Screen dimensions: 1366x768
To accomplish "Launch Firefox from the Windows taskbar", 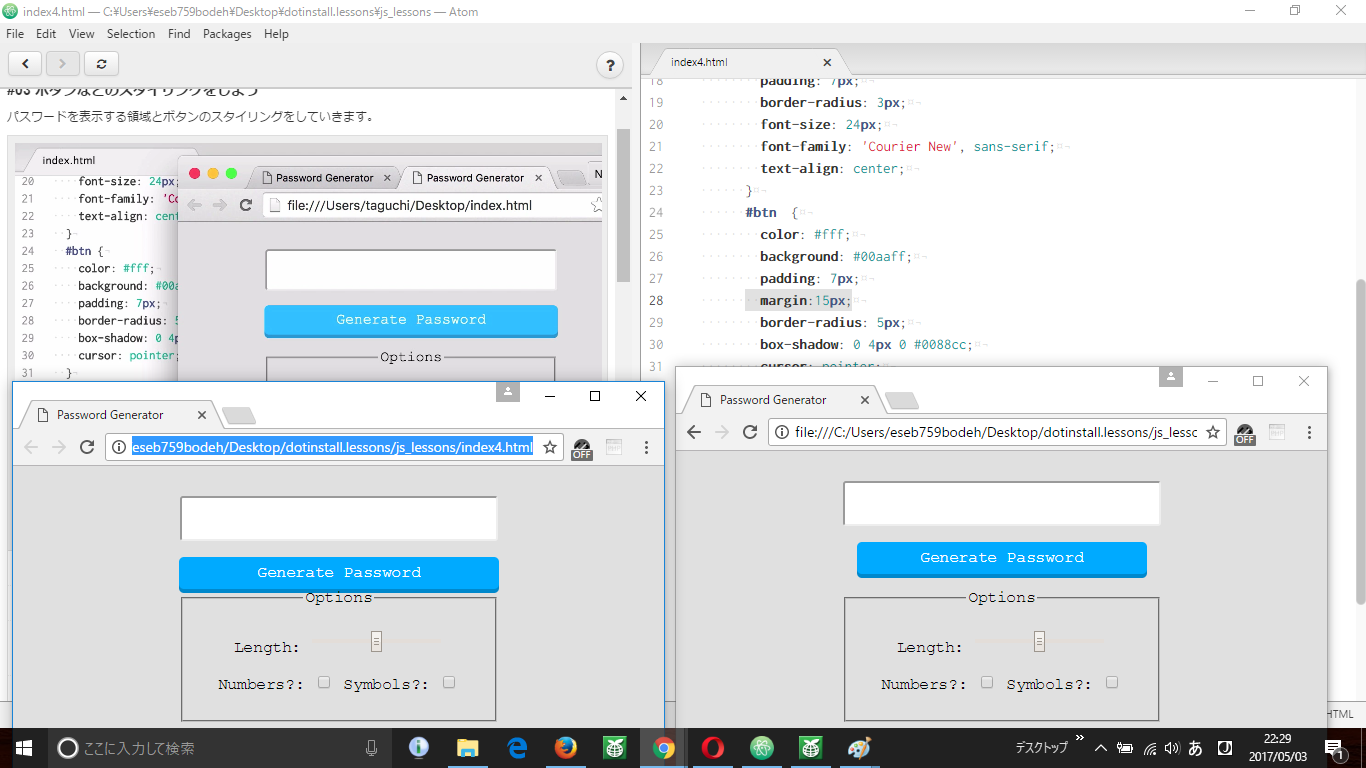I will 566,748.
